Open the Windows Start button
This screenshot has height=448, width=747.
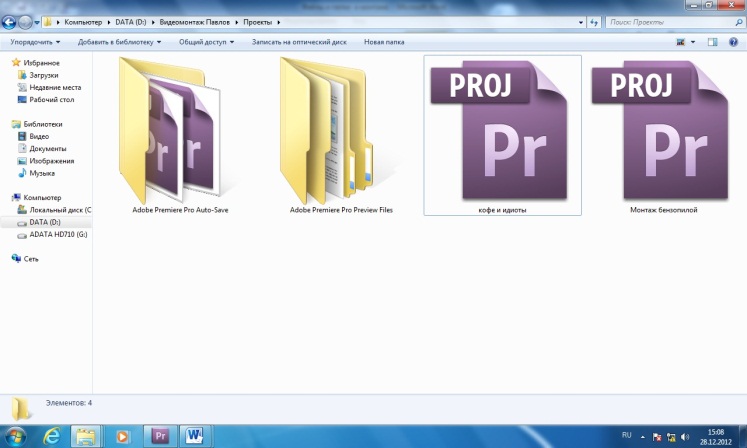(x=15, y=437)
